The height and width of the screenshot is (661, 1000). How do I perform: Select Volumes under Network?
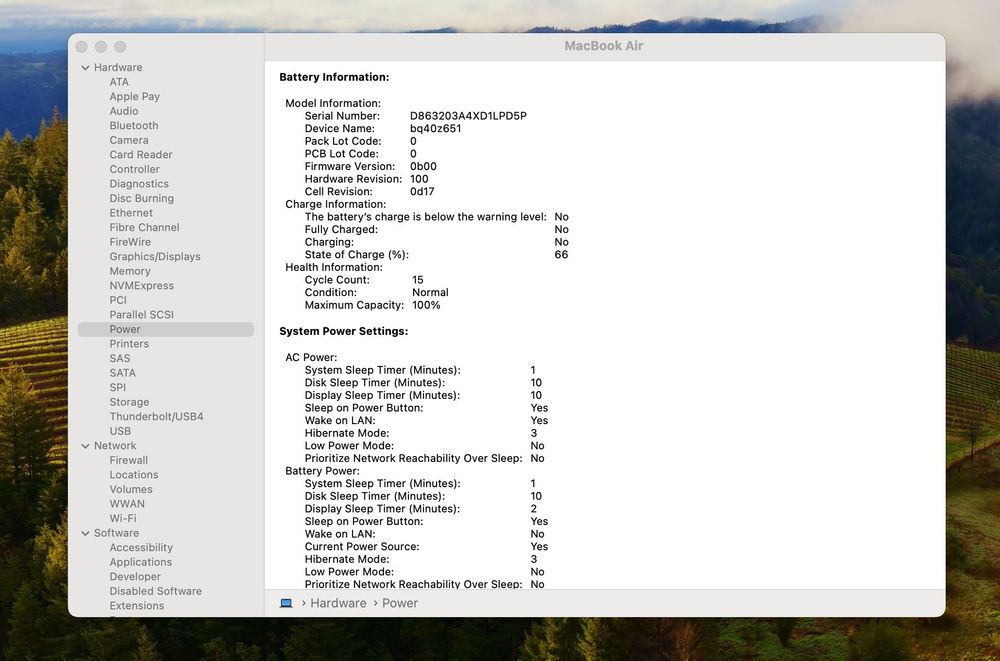point(131,489)
